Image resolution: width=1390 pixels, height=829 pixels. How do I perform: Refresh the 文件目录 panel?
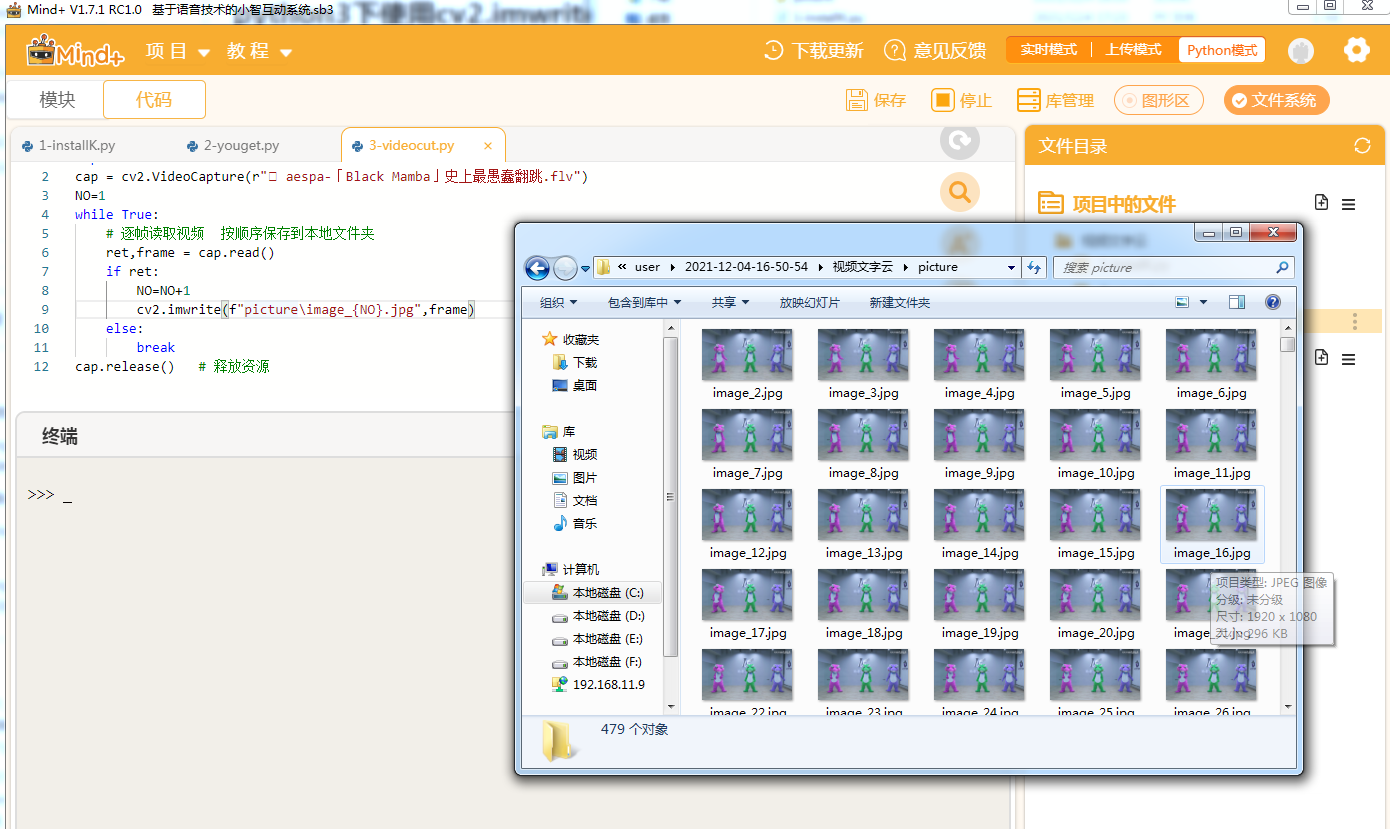tap(1362, 146)
